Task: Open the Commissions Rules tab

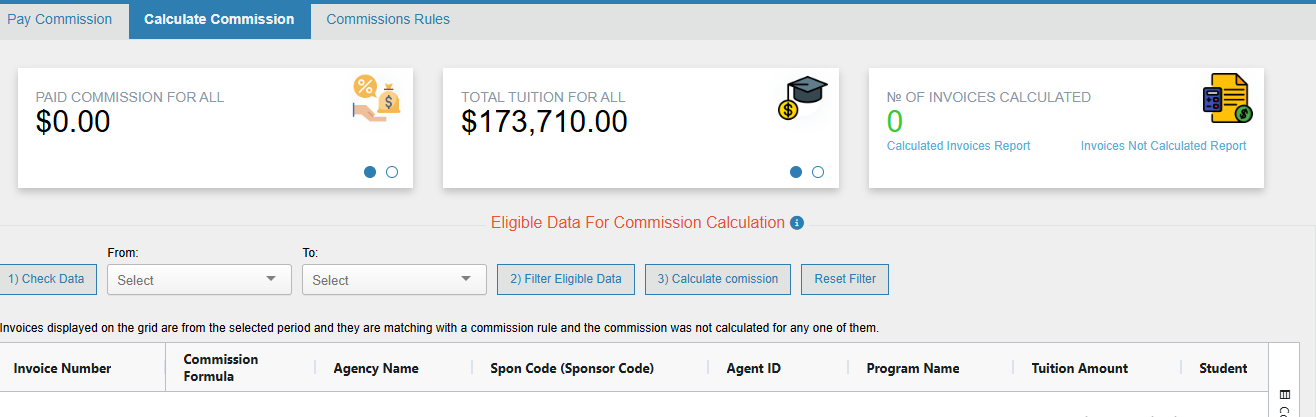Action: point(388,20)
